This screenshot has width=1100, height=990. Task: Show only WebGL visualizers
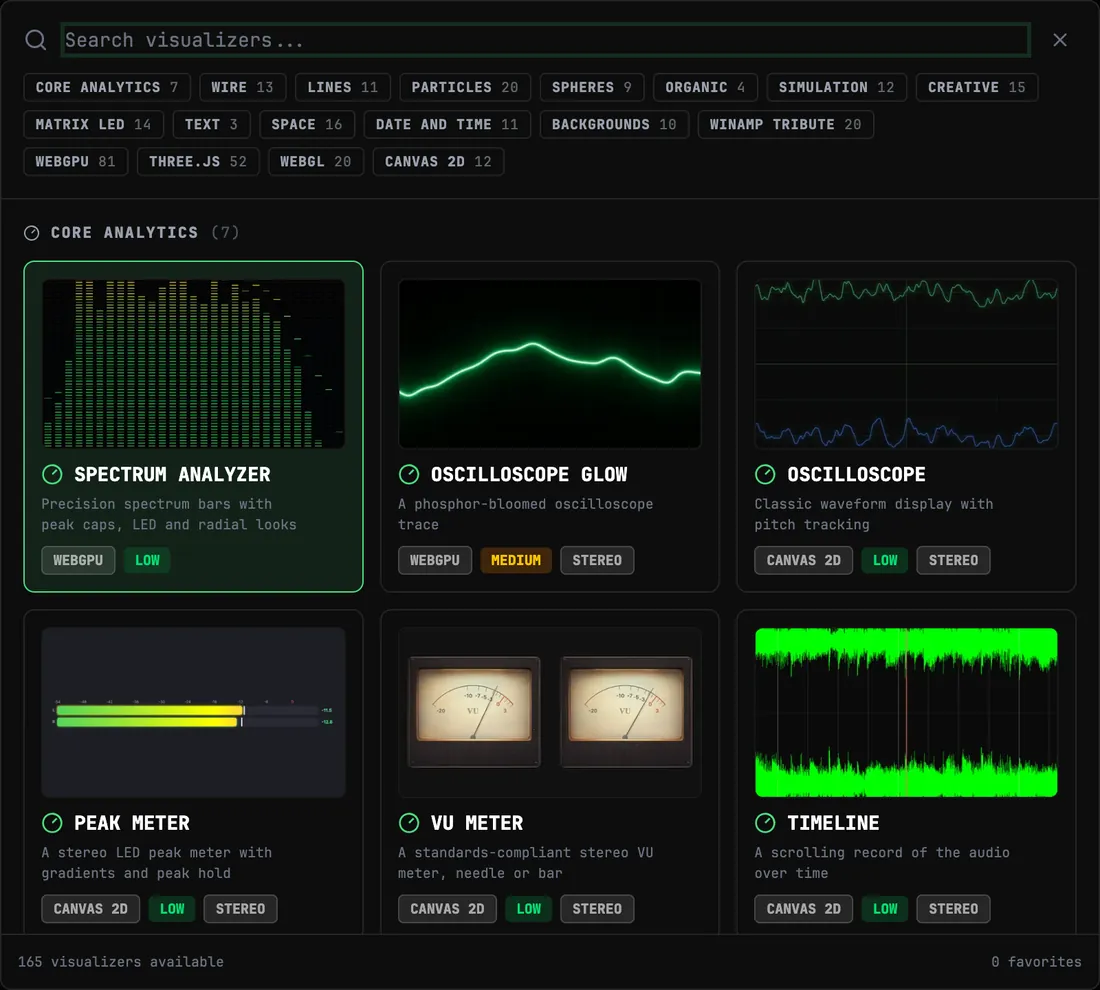pyautogui.click(x=316, y=161)
